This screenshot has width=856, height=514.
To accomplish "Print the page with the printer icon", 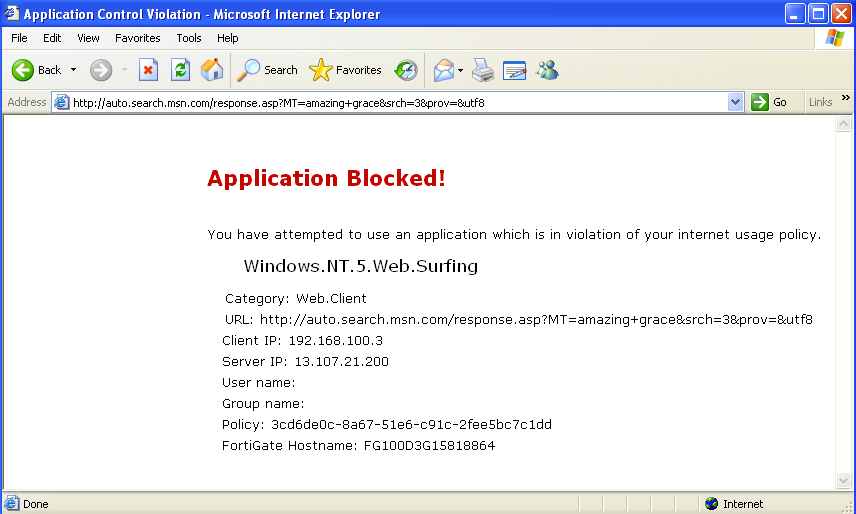I will pyautogui.click(x=483, y=70).
